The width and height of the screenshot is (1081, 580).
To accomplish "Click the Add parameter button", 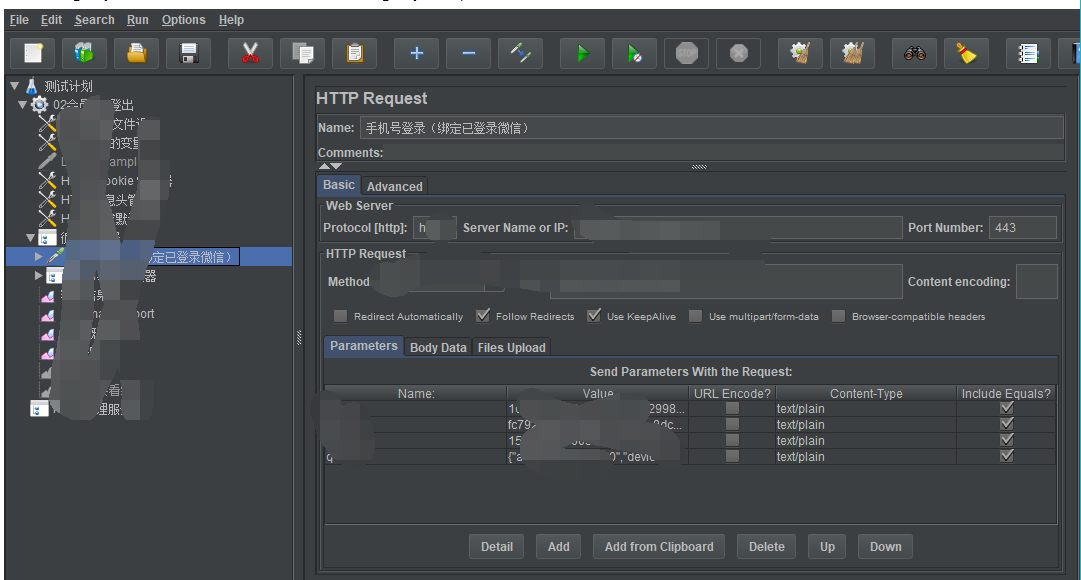I will coord(558,546).
